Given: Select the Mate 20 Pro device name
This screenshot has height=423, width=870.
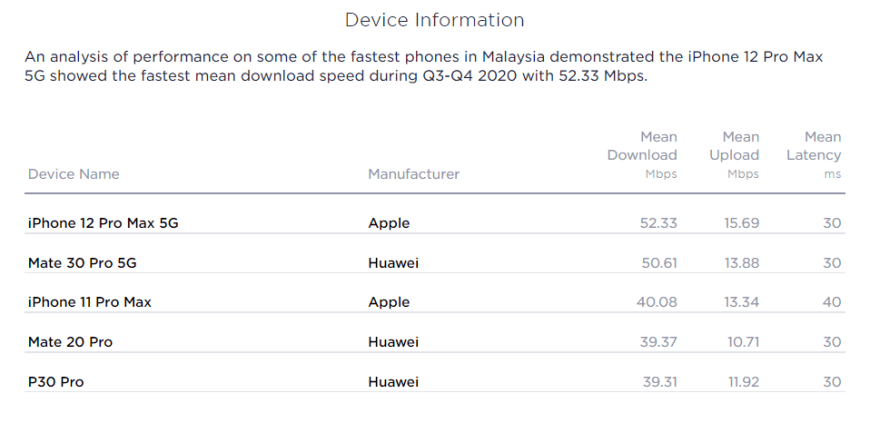Looking at the screenshot, I should (x=70, y=341).
